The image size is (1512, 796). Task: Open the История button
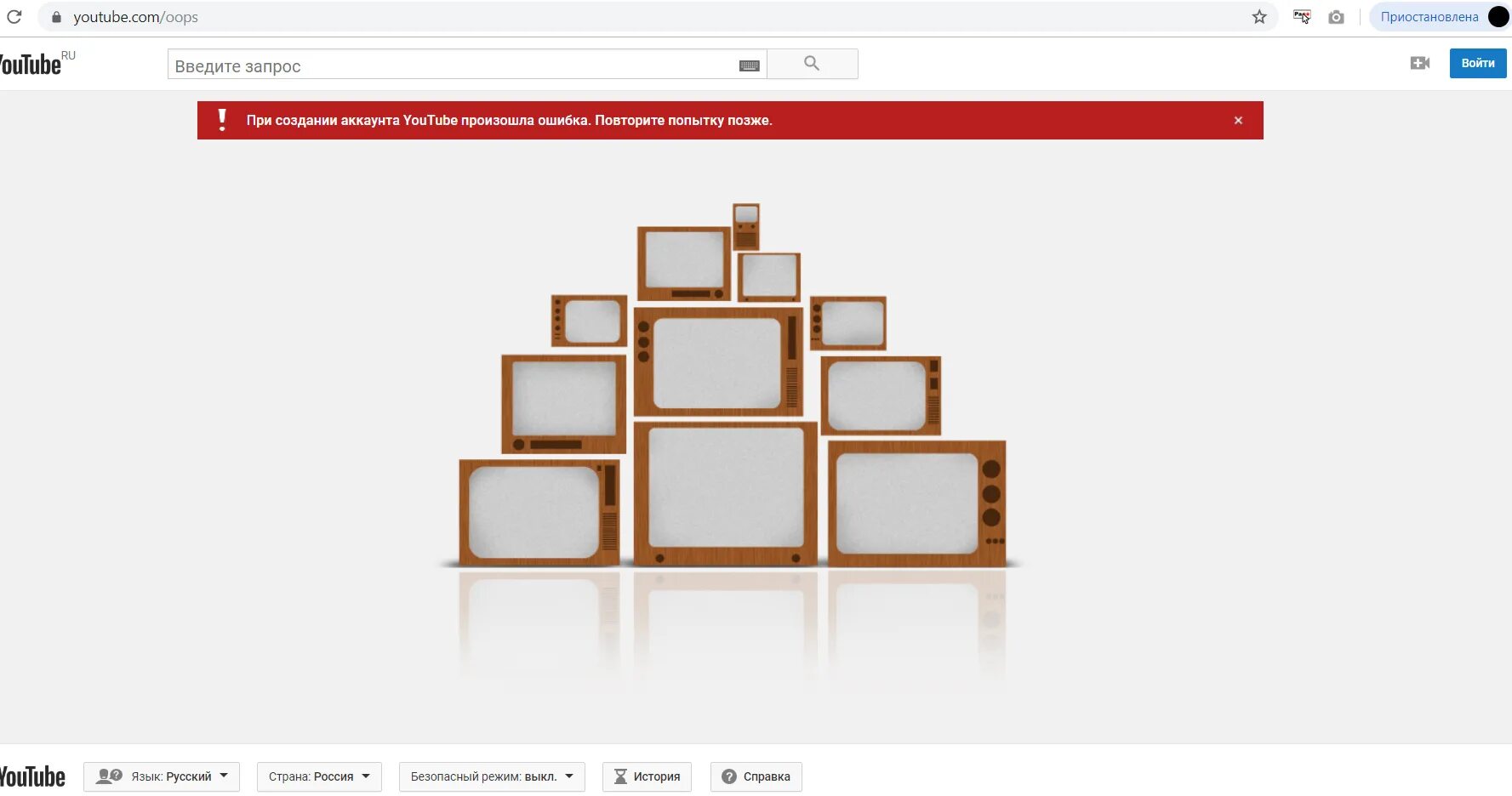tap(647, 776)
